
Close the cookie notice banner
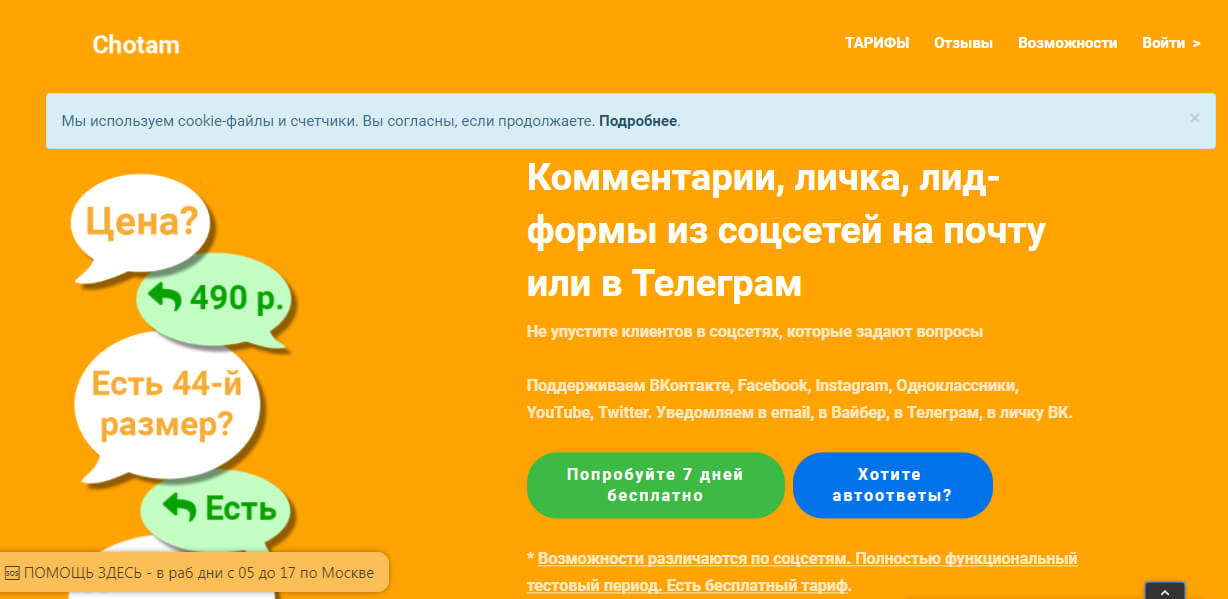(x=1194, y=118)
